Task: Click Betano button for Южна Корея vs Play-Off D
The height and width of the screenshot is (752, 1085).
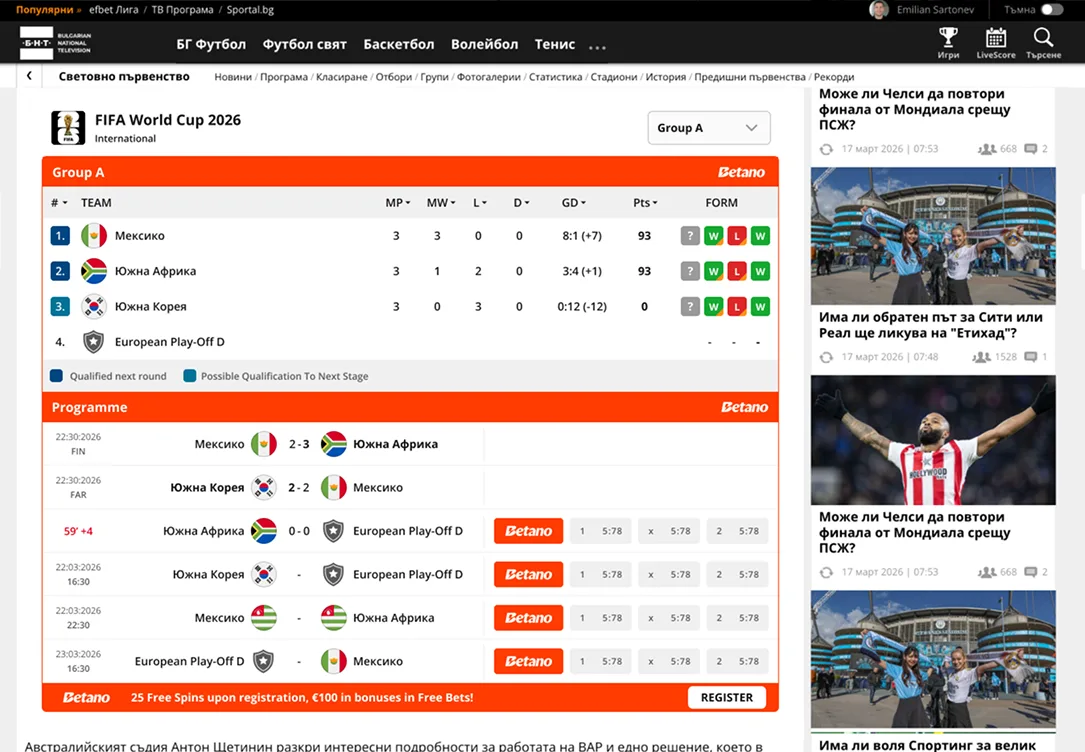Action: pos(529,574)
